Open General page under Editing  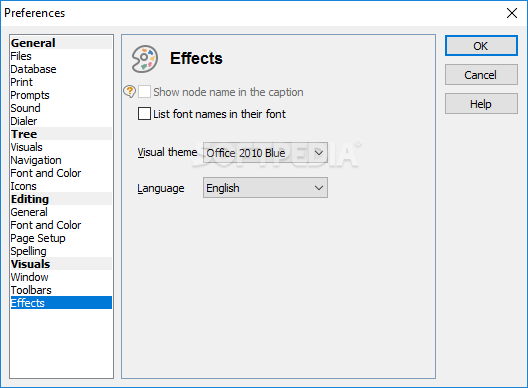coord(61,212)
